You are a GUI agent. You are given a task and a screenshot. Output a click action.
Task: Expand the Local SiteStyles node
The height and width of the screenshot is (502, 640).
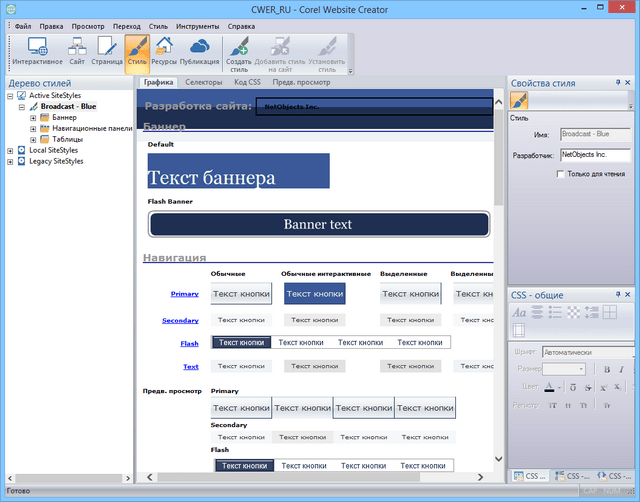tap(10, 150)
